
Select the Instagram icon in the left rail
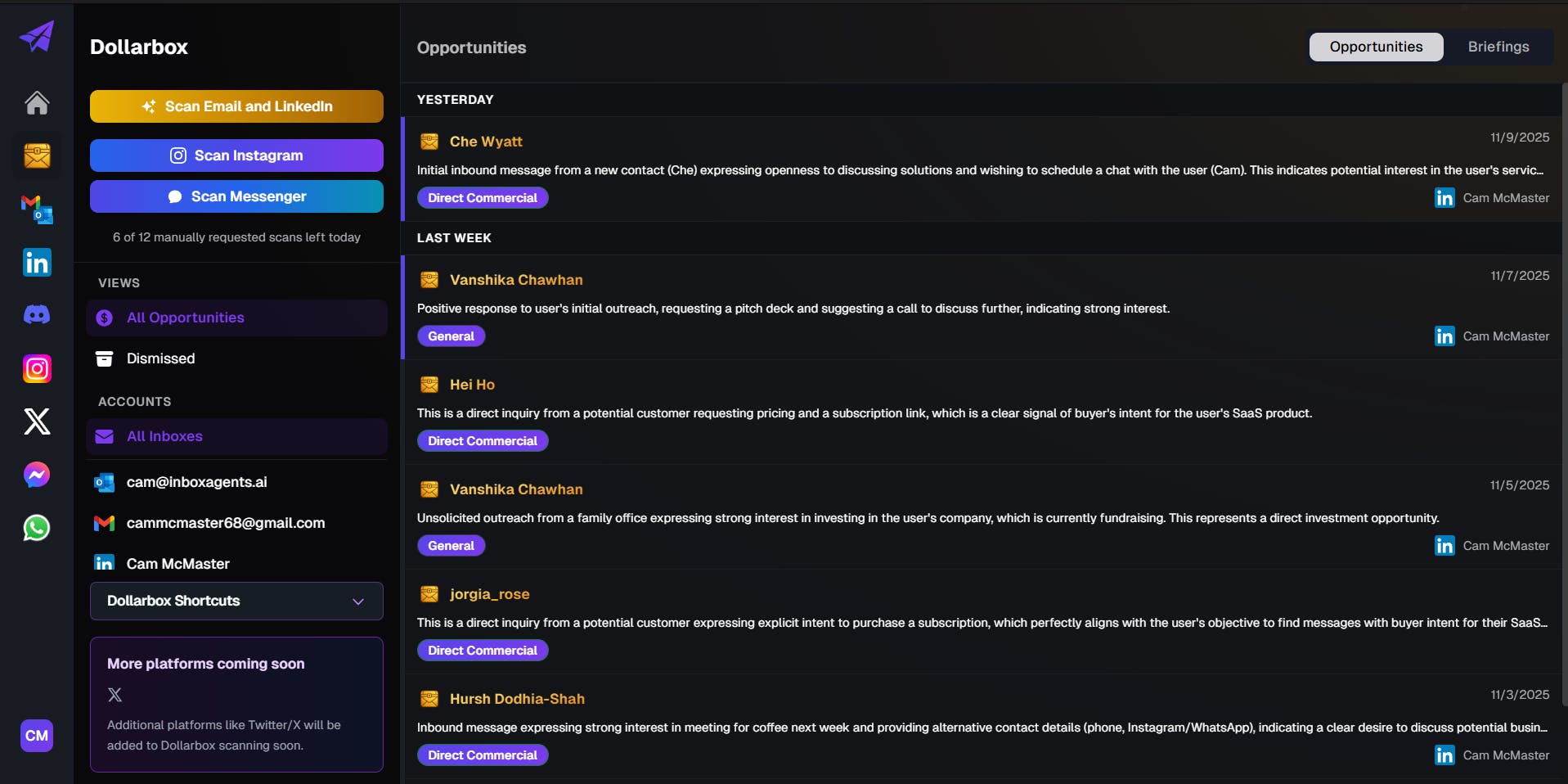(37, 369)
